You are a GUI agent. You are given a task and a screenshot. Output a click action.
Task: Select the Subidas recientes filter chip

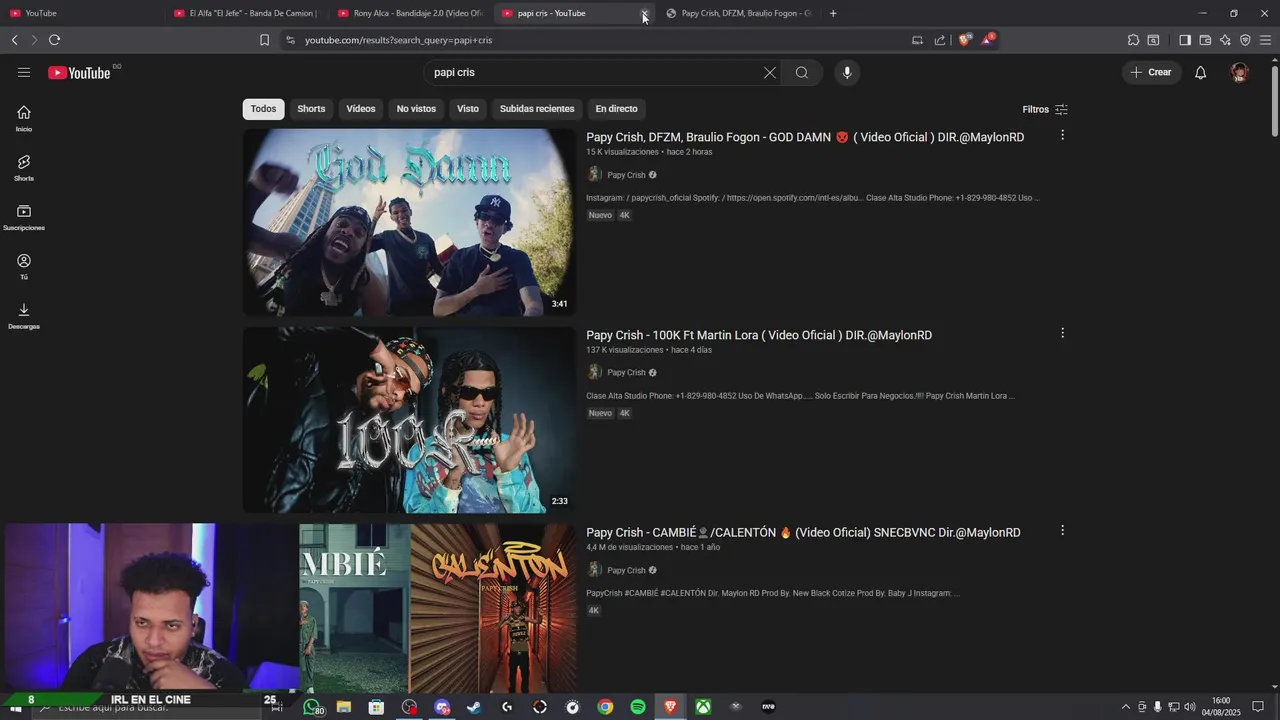pyautogui.click(x=537, y=109)
